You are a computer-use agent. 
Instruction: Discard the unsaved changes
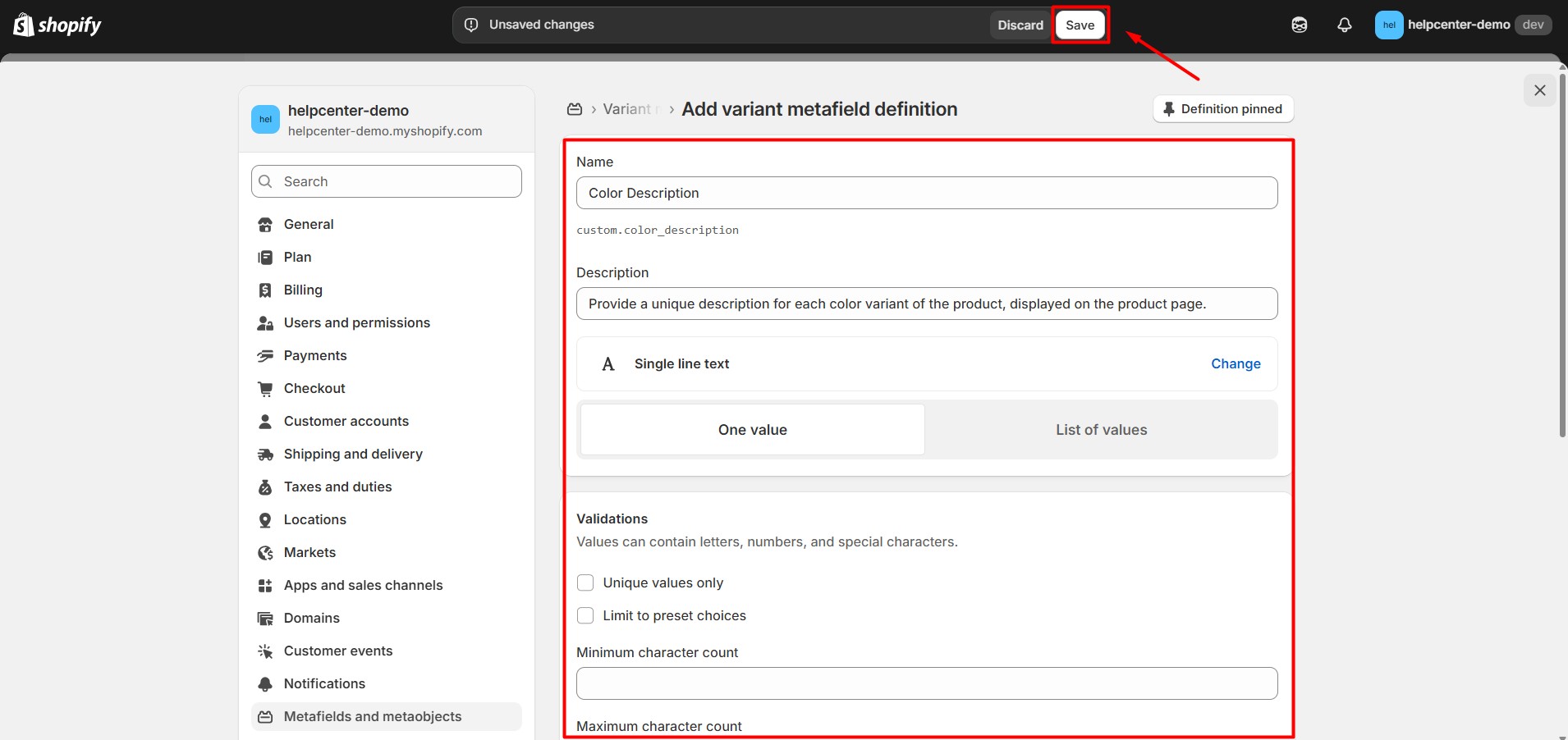coord(1020,25)
